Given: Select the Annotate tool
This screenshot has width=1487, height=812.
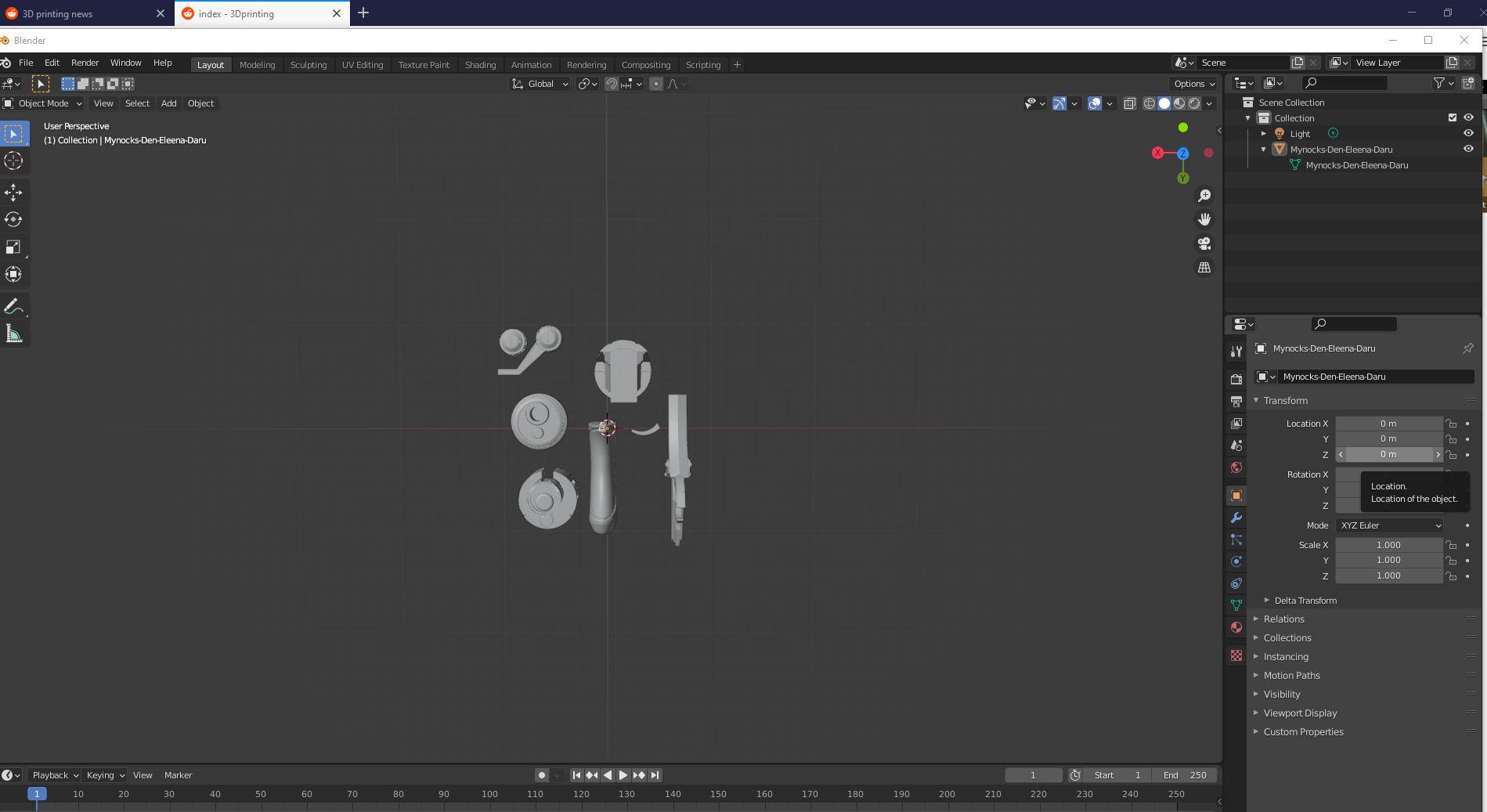Looking at the screenshot, I should tap(13, 305).
